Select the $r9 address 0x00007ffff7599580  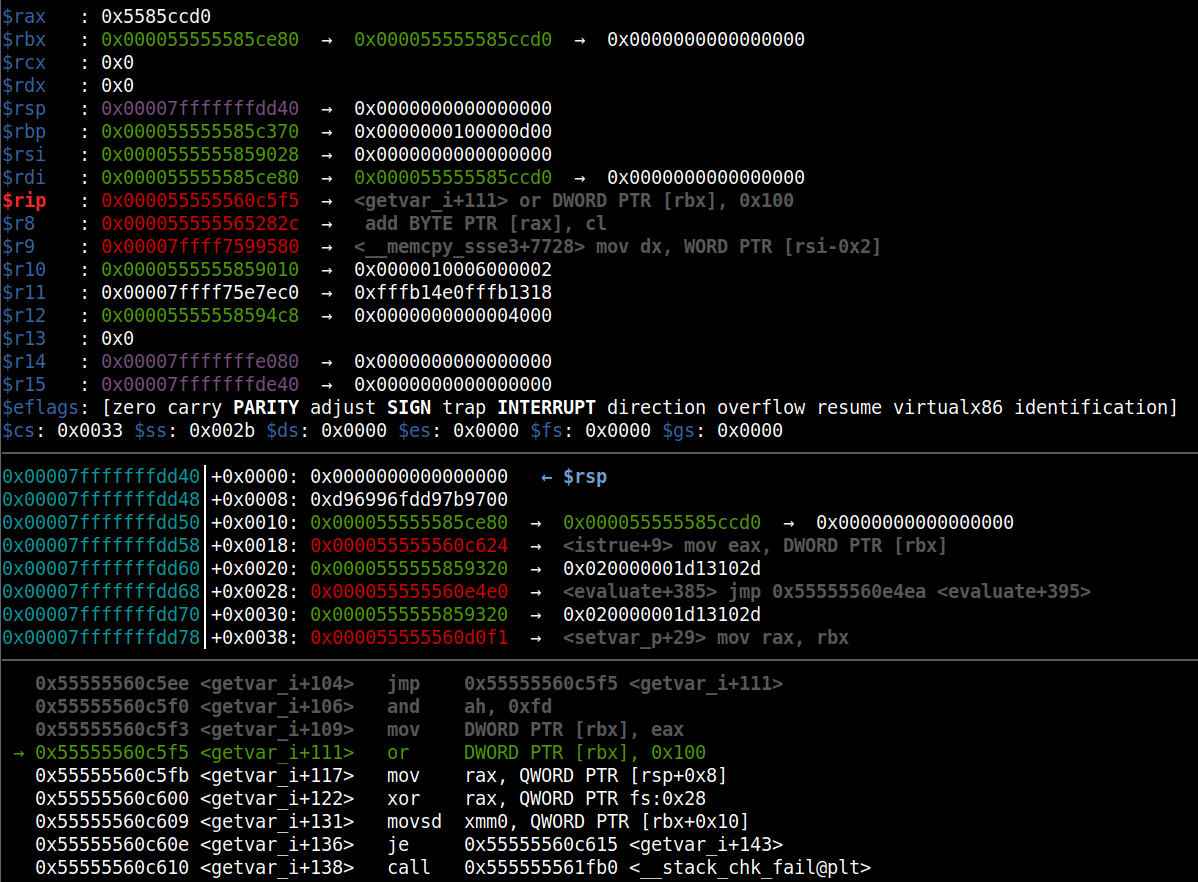[200, 246]
